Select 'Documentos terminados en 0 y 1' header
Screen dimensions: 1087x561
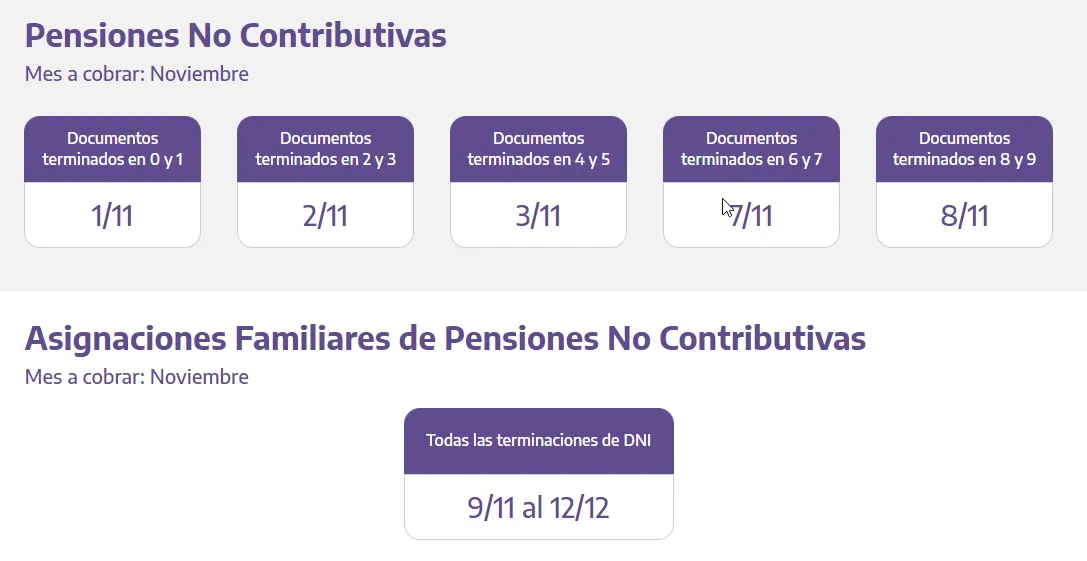pos(112,149)
